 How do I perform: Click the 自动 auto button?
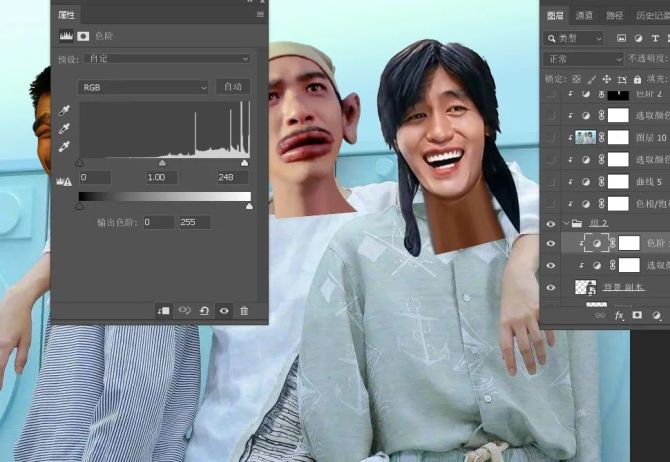[x=233, y=87]
